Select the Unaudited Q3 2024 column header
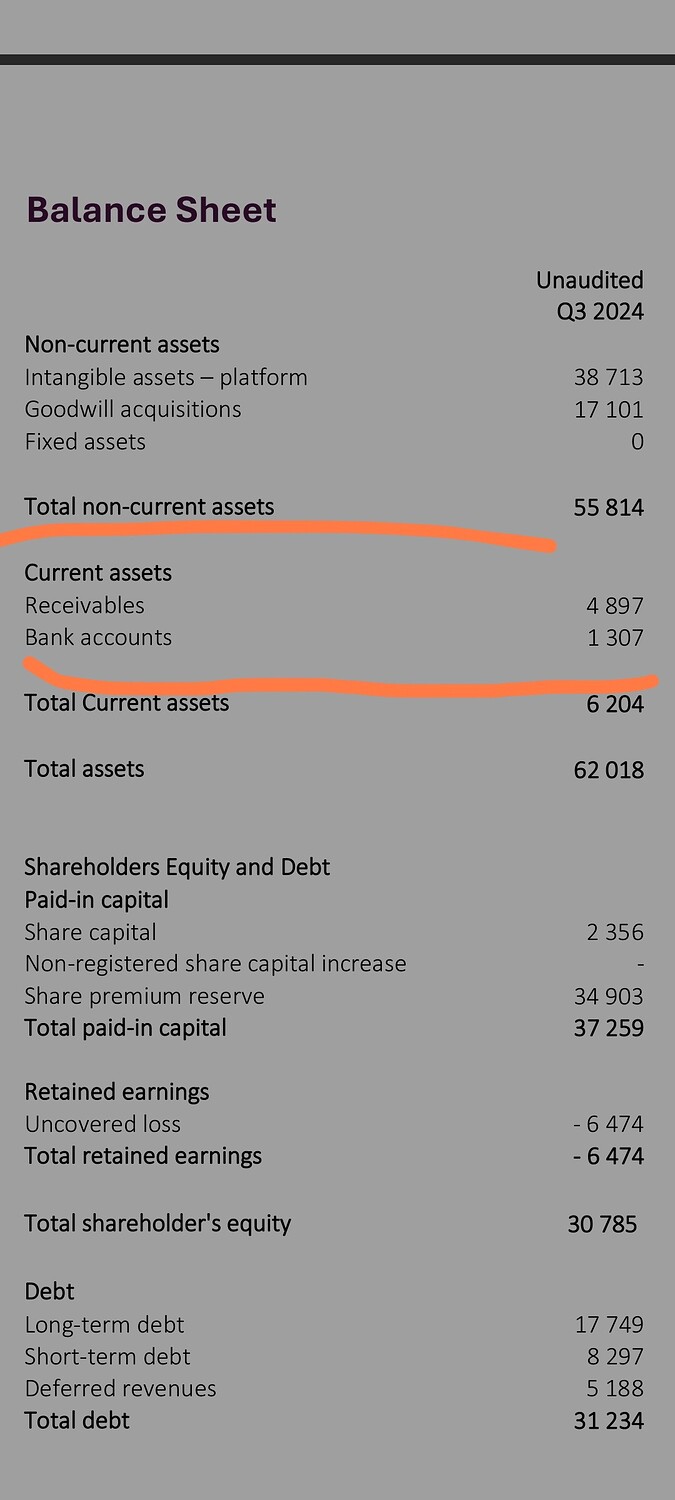Image resolution: width=675 pixels, height=1500 pixels. (590, 296)
